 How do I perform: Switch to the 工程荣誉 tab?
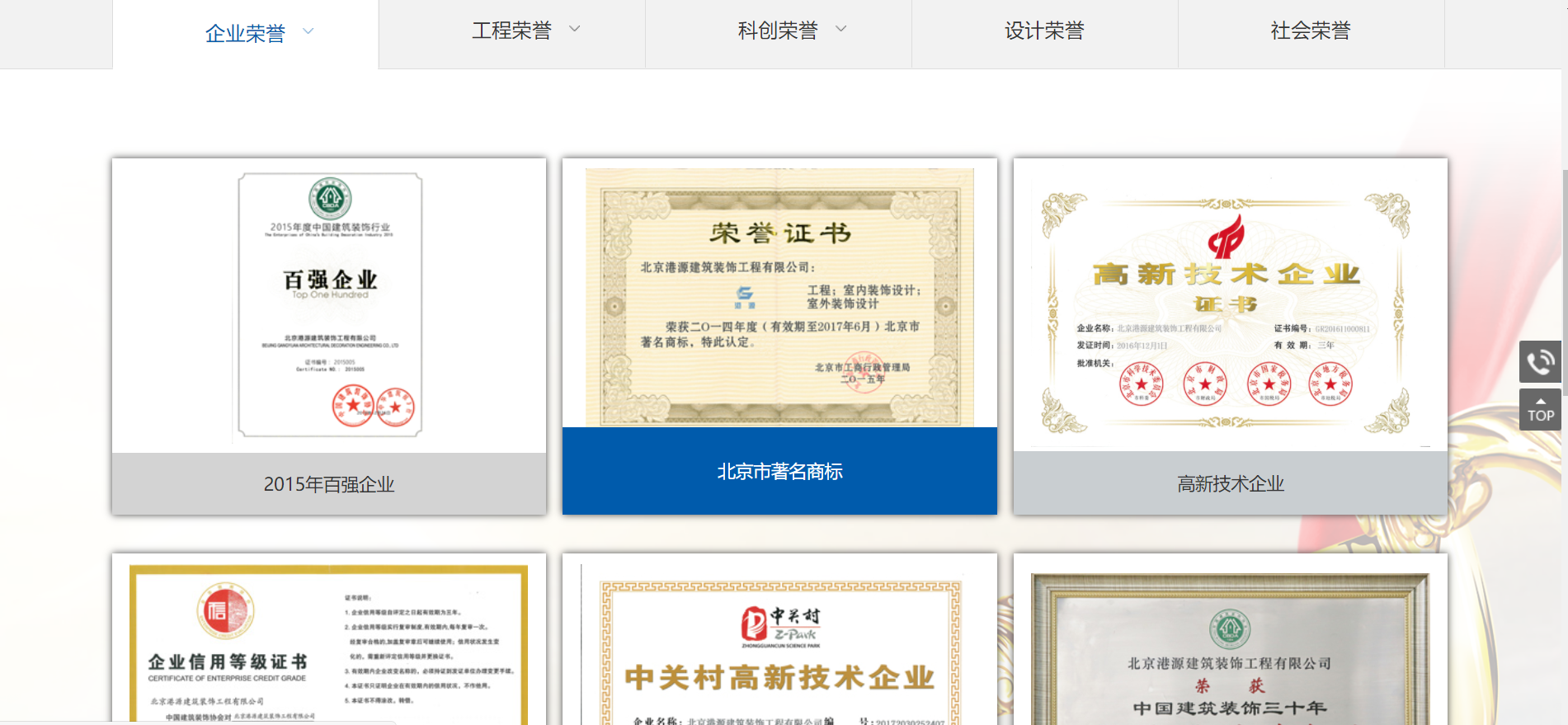[511, 31]
